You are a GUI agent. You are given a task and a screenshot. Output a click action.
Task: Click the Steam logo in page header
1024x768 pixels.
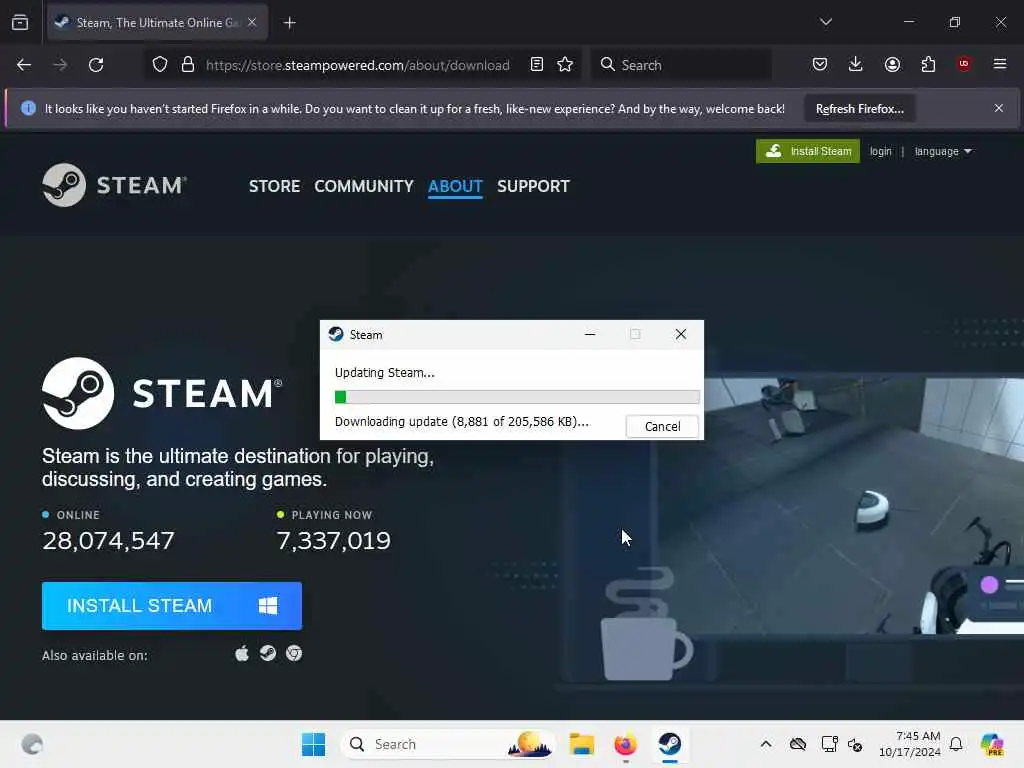coord(114,185)
